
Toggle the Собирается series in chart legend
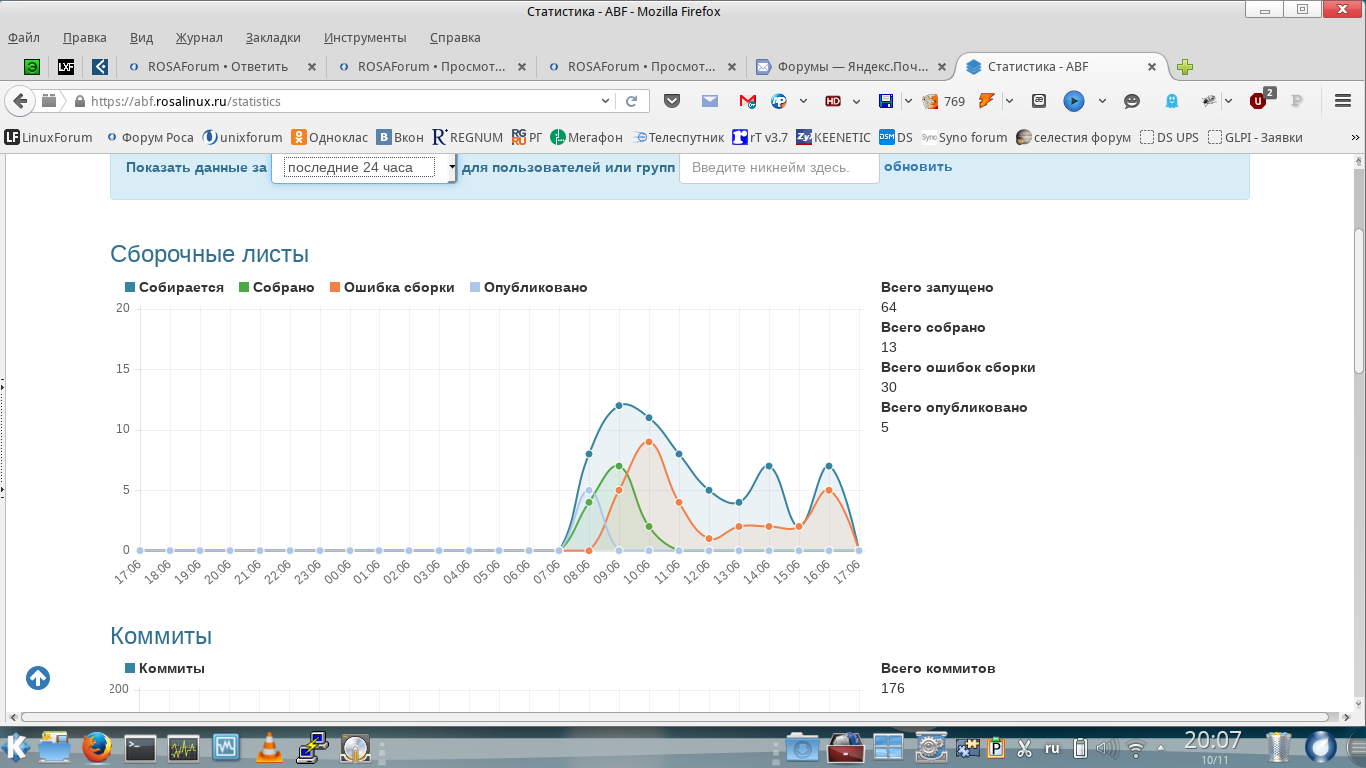click(x=174, y=288)
